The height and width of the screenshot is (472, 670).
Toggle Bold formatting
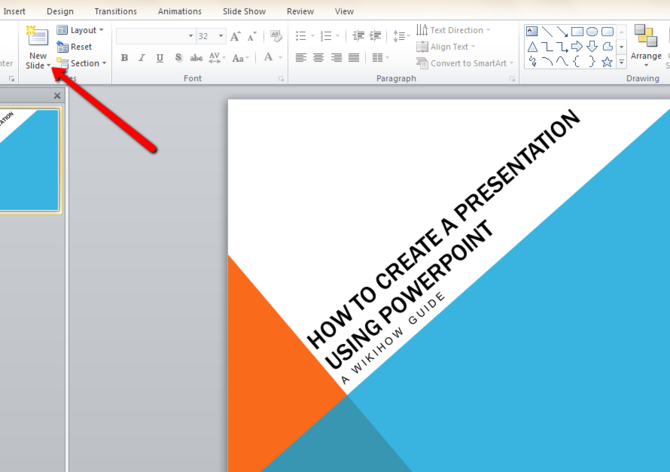124,58
